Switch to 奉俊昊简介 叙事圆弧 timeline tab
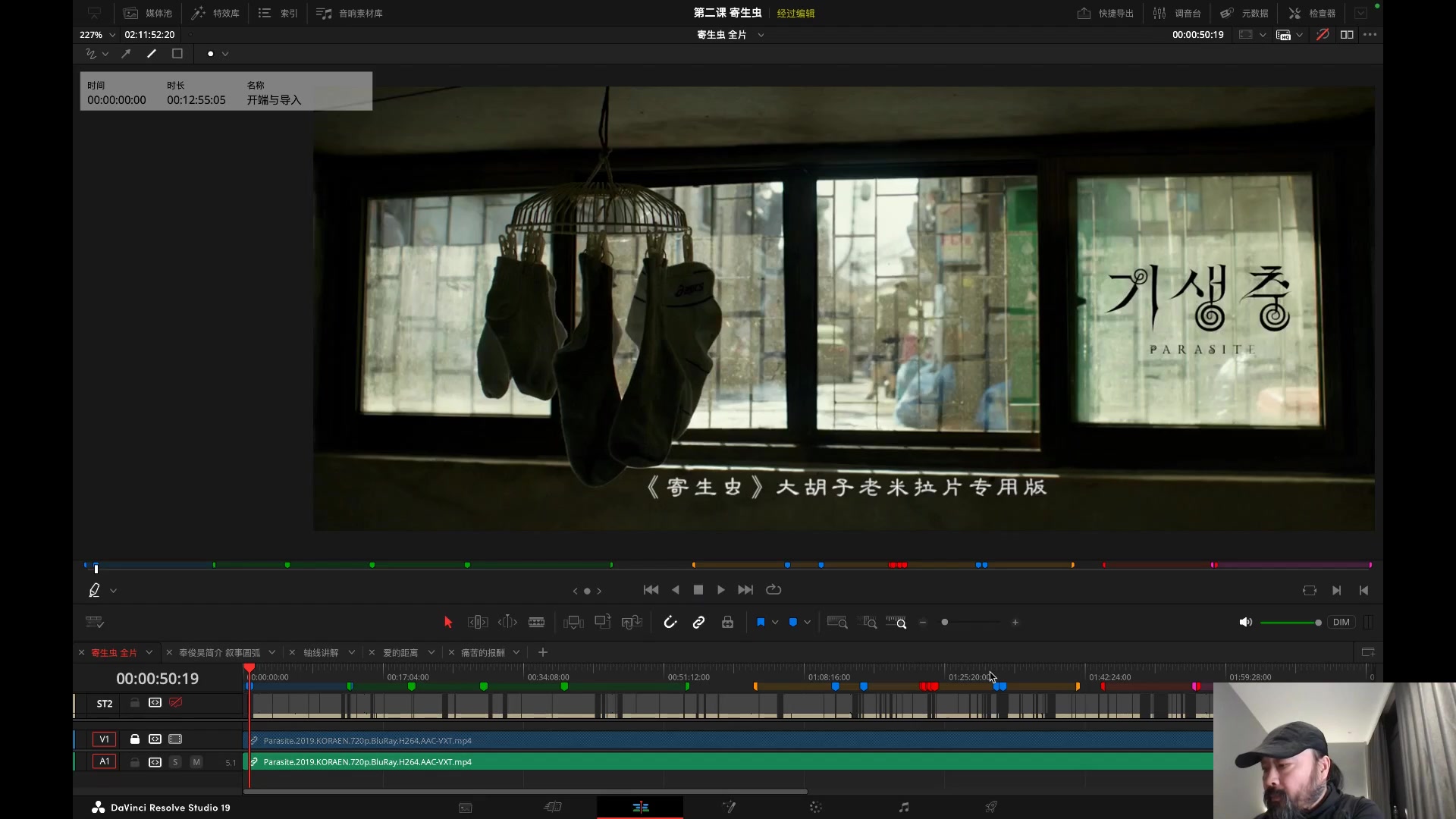The width and height of the screenshot is (1456, 819). click(219, 653)
